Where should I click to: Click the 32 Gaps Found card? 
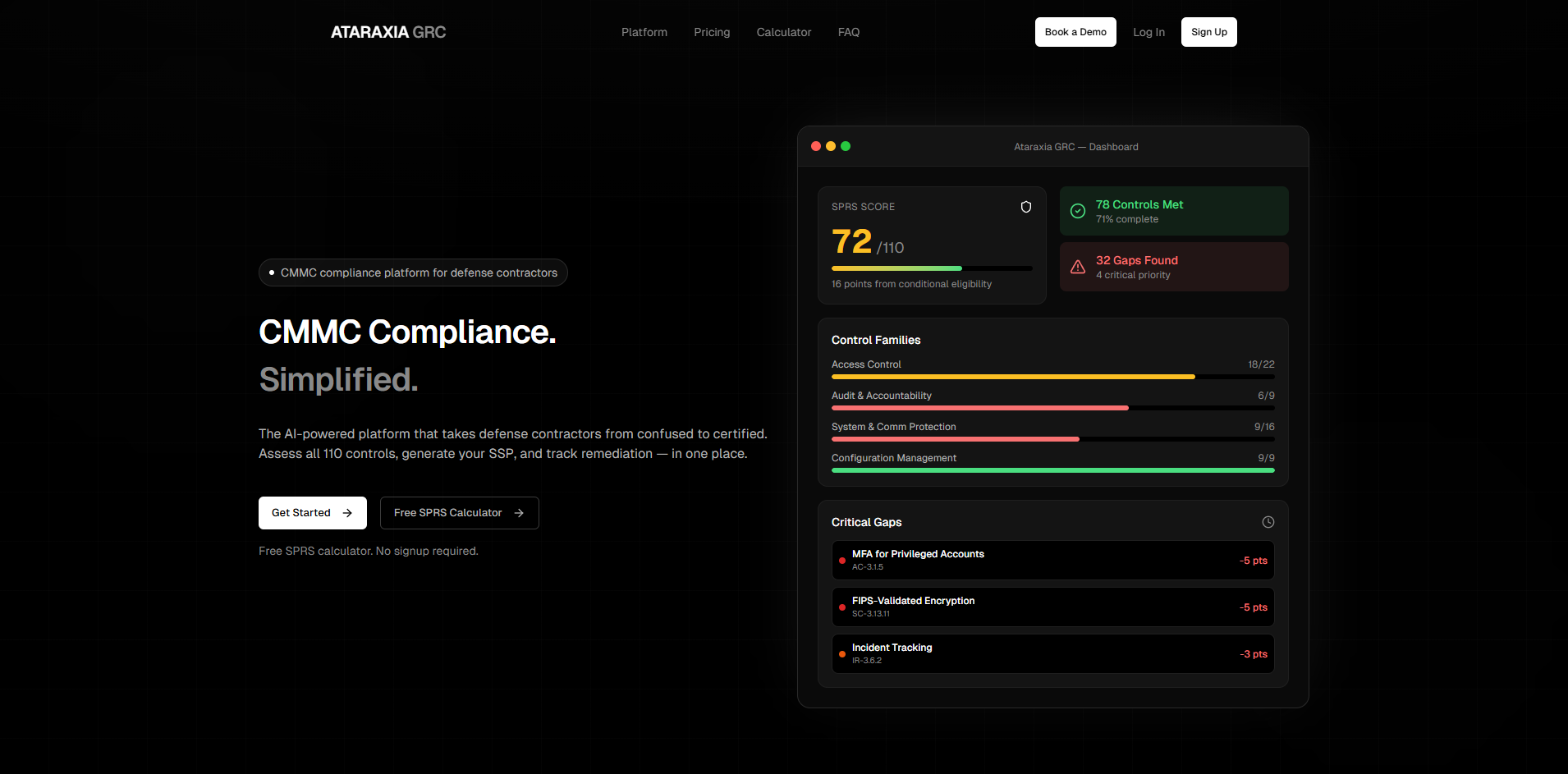(x=1174, y=267)
